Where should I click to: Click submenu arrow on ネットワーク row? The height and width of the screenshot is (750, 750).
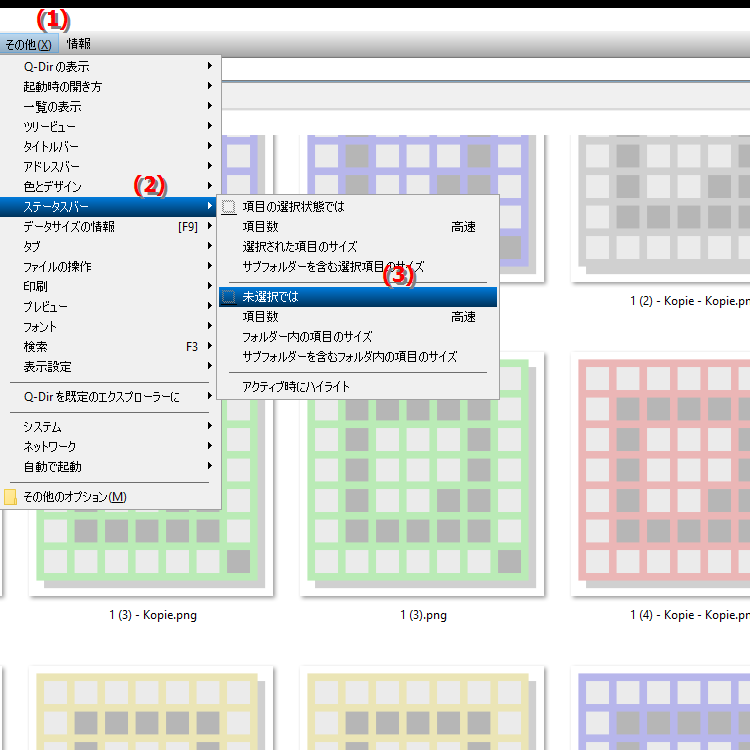tap(210, 446)
